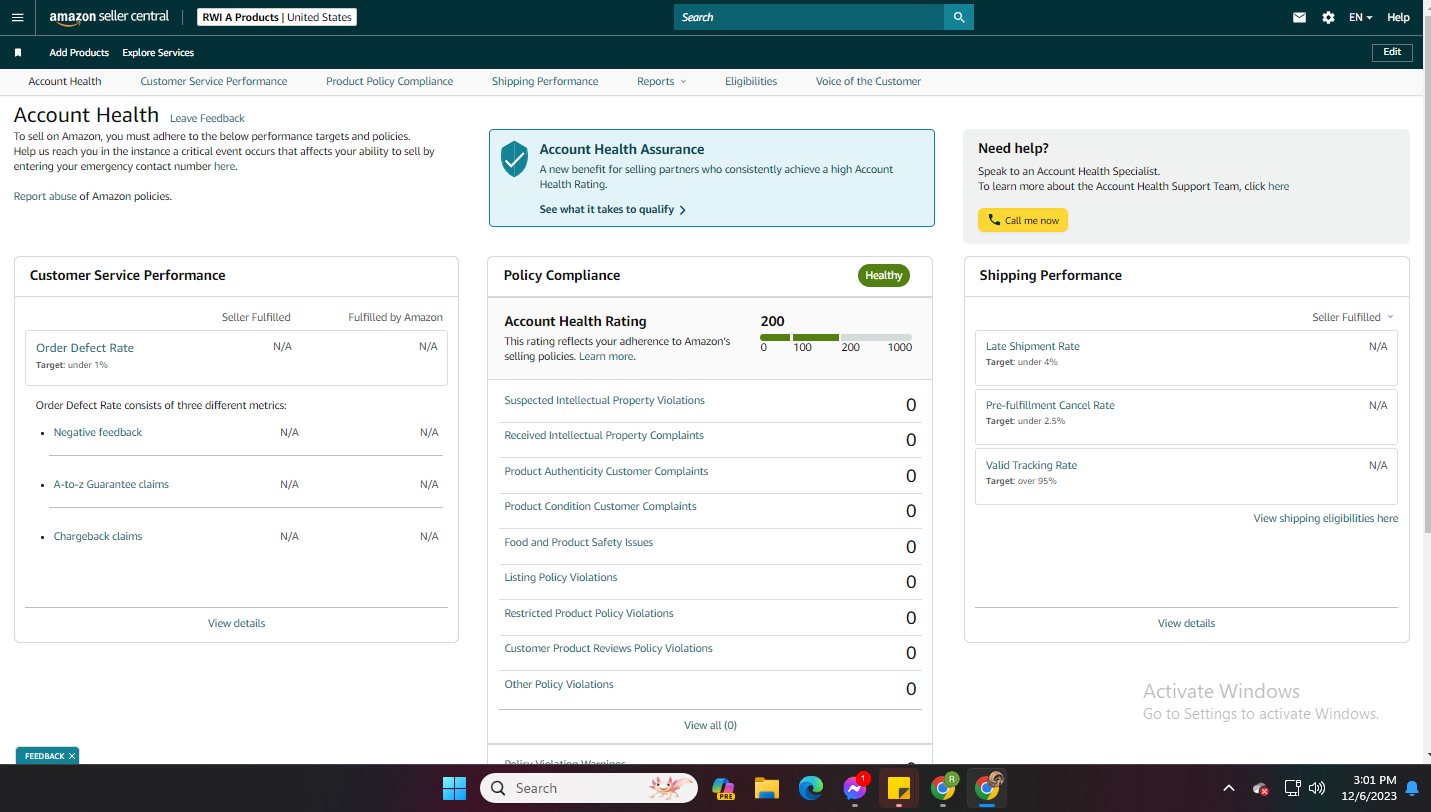Click the Healthy status badge
Viewport: 1431px width, 812px height.
[884, 276]
